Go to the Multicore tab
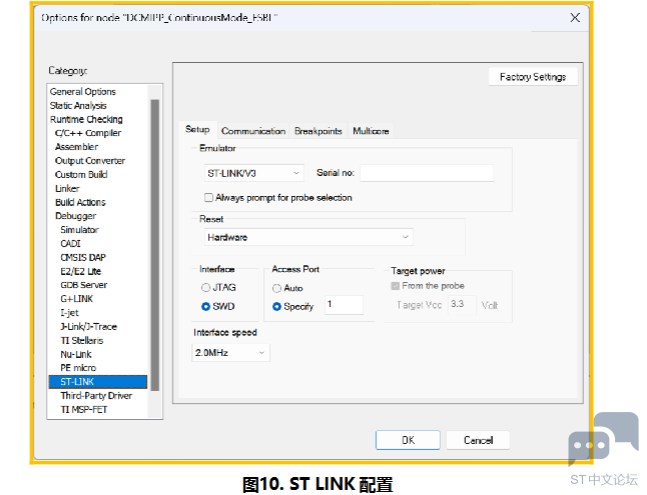This screenshot has width=647, height=495. (371, 131)
